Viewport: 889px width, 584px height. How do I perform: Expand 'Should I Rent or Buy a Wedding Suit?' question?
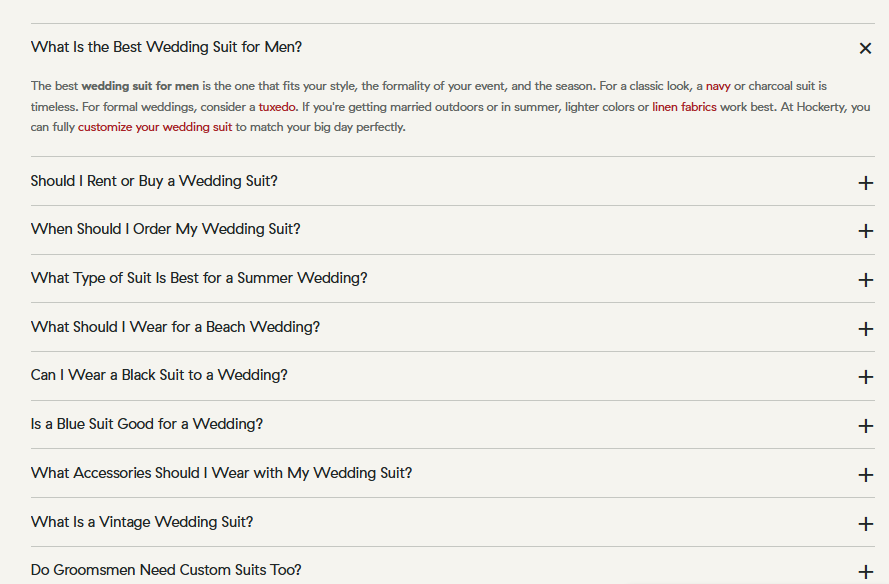[154, 181]
